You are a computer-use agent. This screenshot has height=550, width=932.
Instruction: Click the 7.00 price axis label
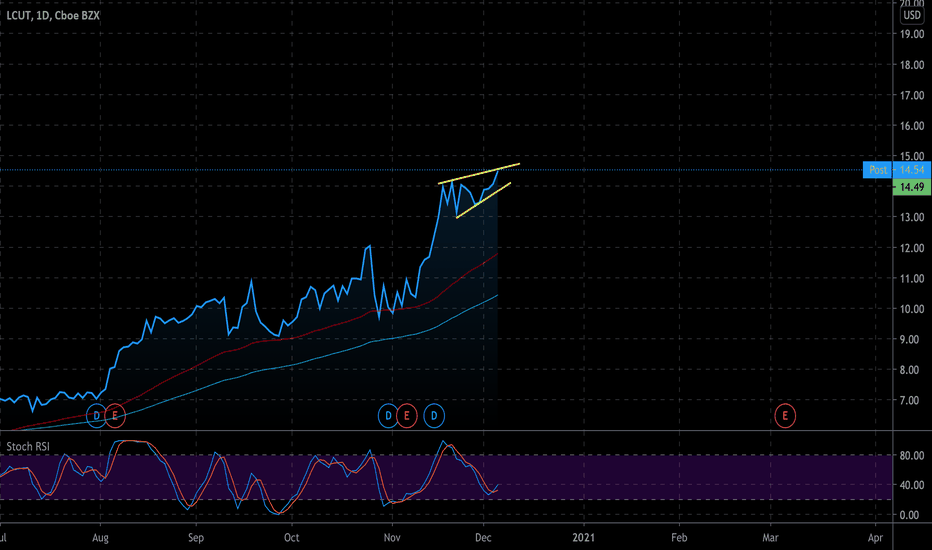click(x=913, y=401)
